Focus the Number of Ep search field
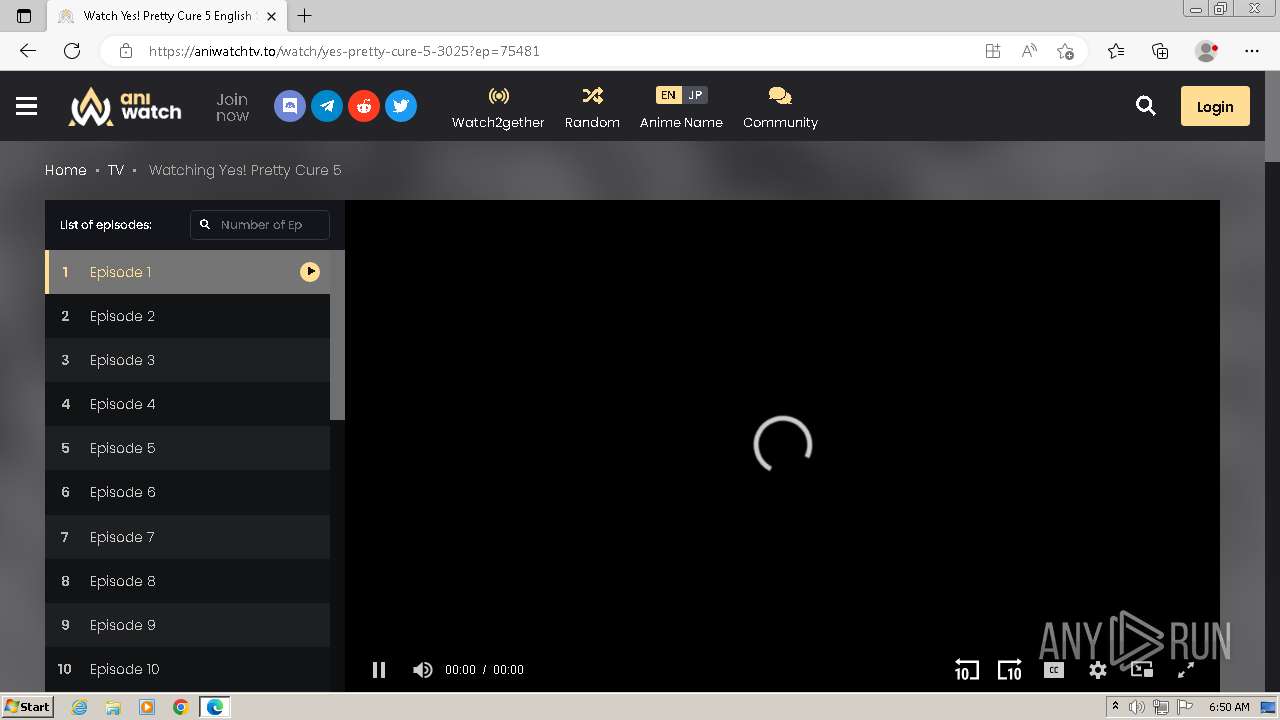Viewport: 1280px width, 720px height. point(260,225)
